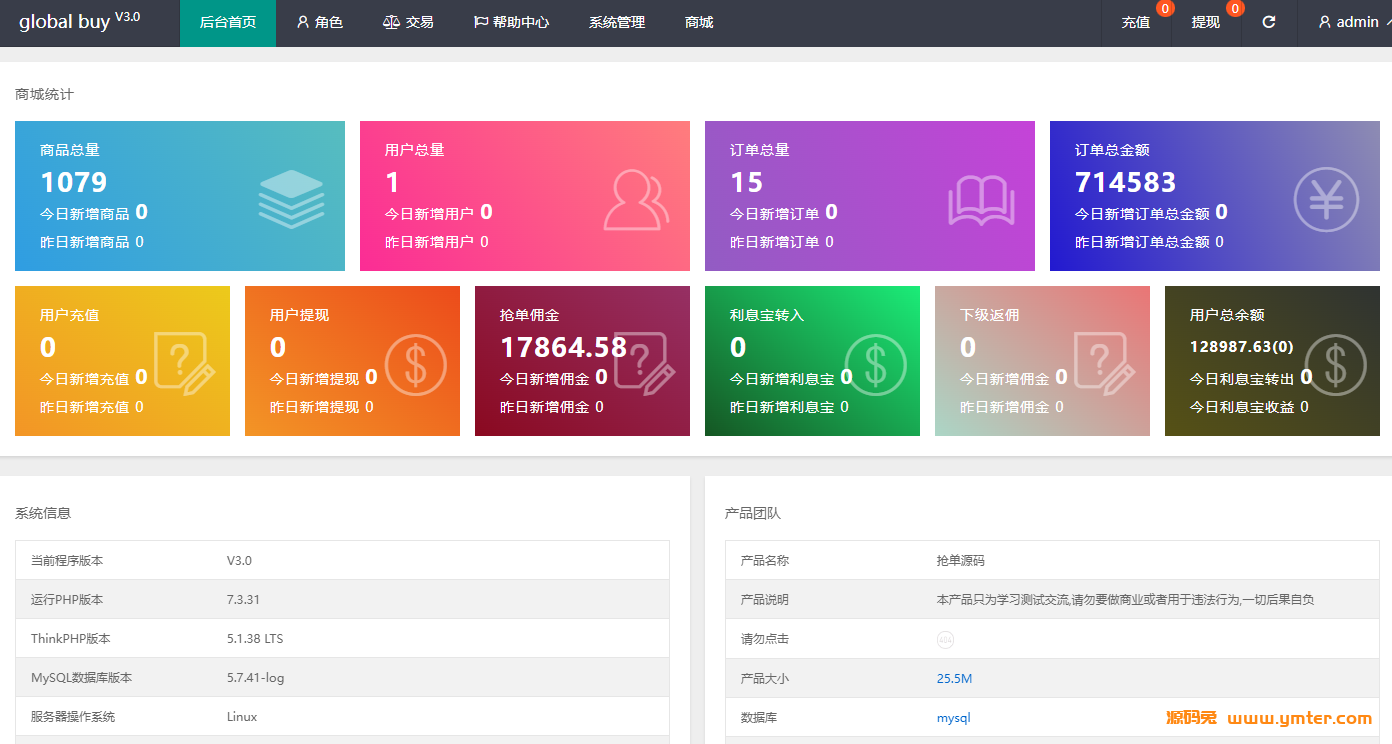
Task: Click the 抢单佣金 value 17864.58
Action: 563,347
